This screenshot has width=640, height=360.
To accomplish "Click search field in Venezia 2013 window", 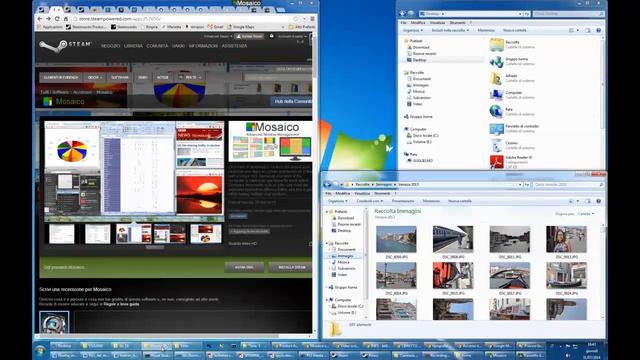I will (x=569, y=184).
